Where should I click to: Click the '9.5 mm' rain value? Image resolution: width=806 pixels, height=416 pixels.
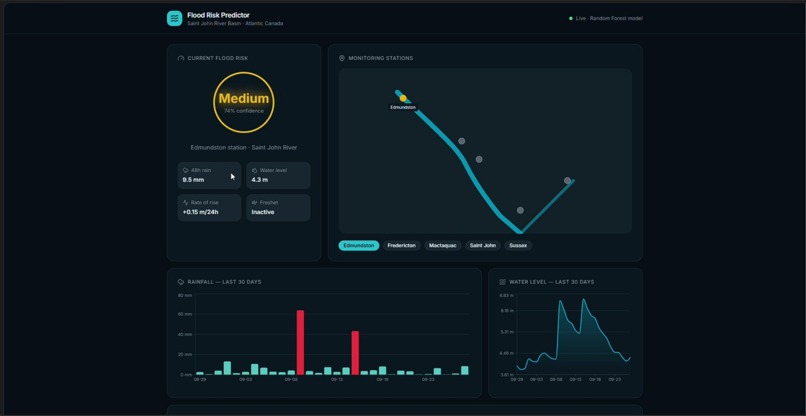[x=193, y=180]
